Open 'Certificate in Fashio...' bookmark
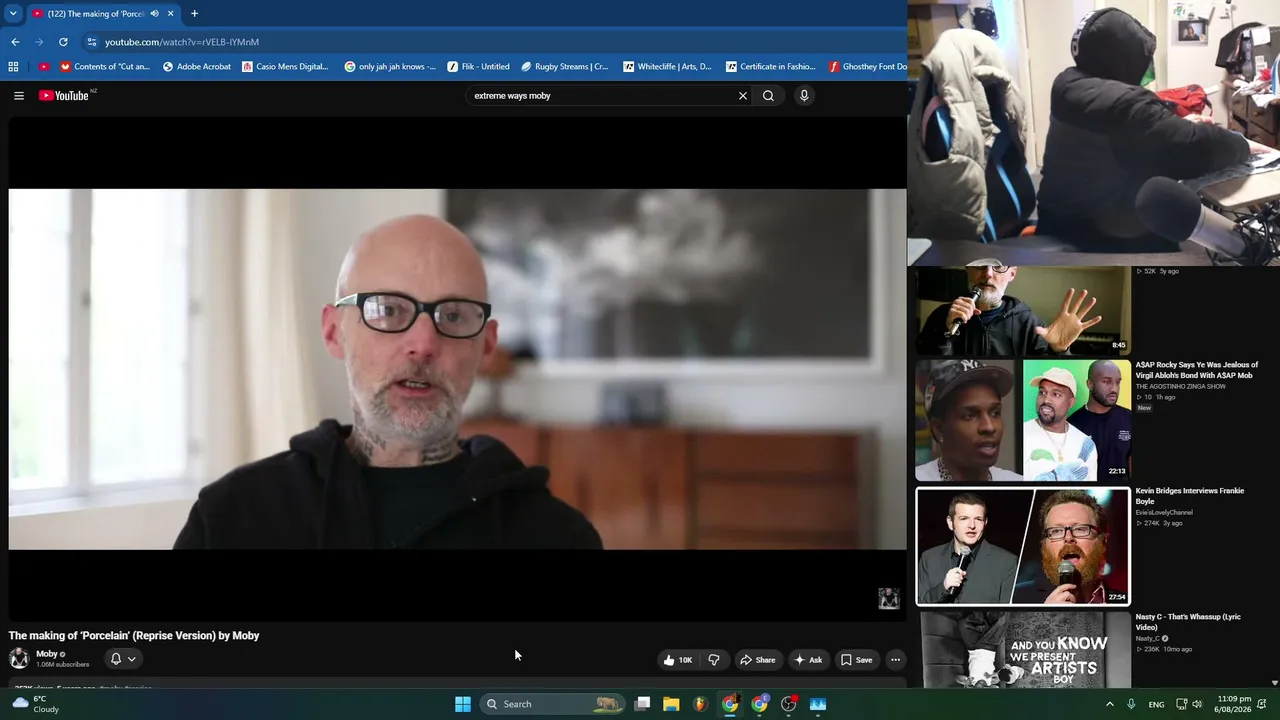Image resolution: width=1280 pixels, height=720 pixels. (x=771, y=67)
